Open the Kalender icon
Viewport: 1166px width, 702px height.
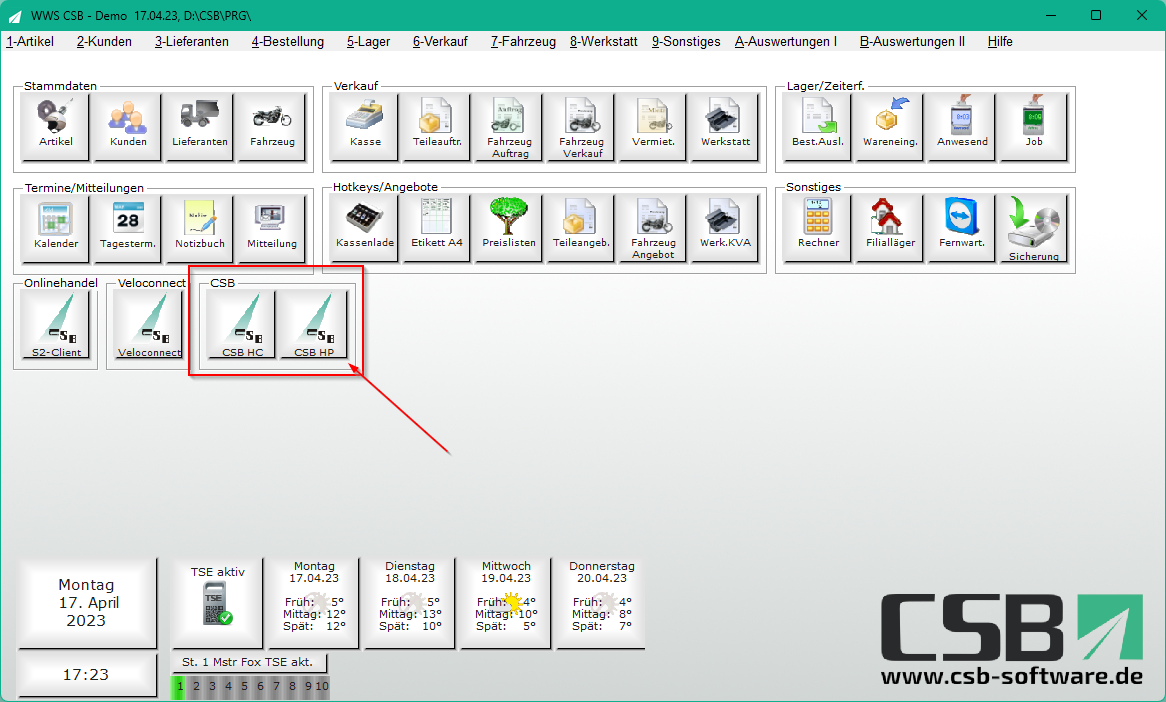click(x=56, y=228)
